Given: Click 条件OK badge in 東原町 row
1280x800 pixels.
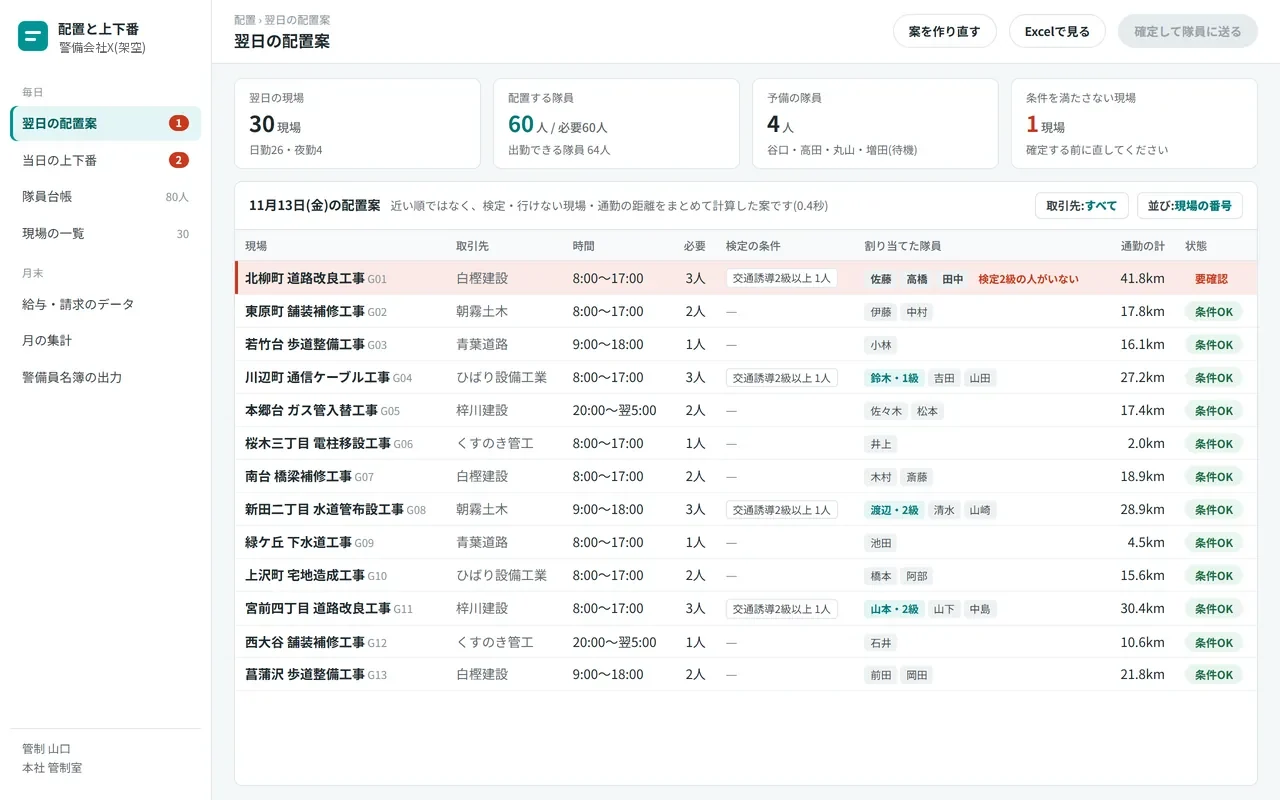Looking at the screenshot, I should (x=1214, y=312).
